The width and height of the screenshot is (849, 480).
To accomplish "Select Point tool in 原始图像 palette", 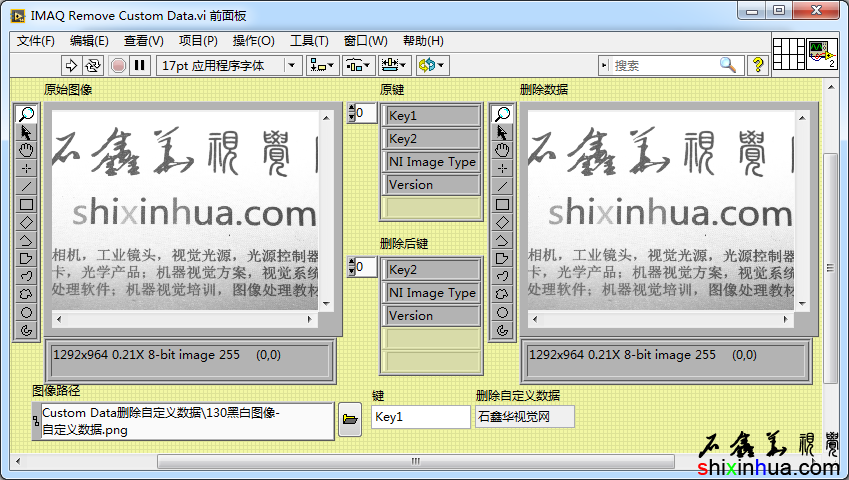I will point(26,168).
